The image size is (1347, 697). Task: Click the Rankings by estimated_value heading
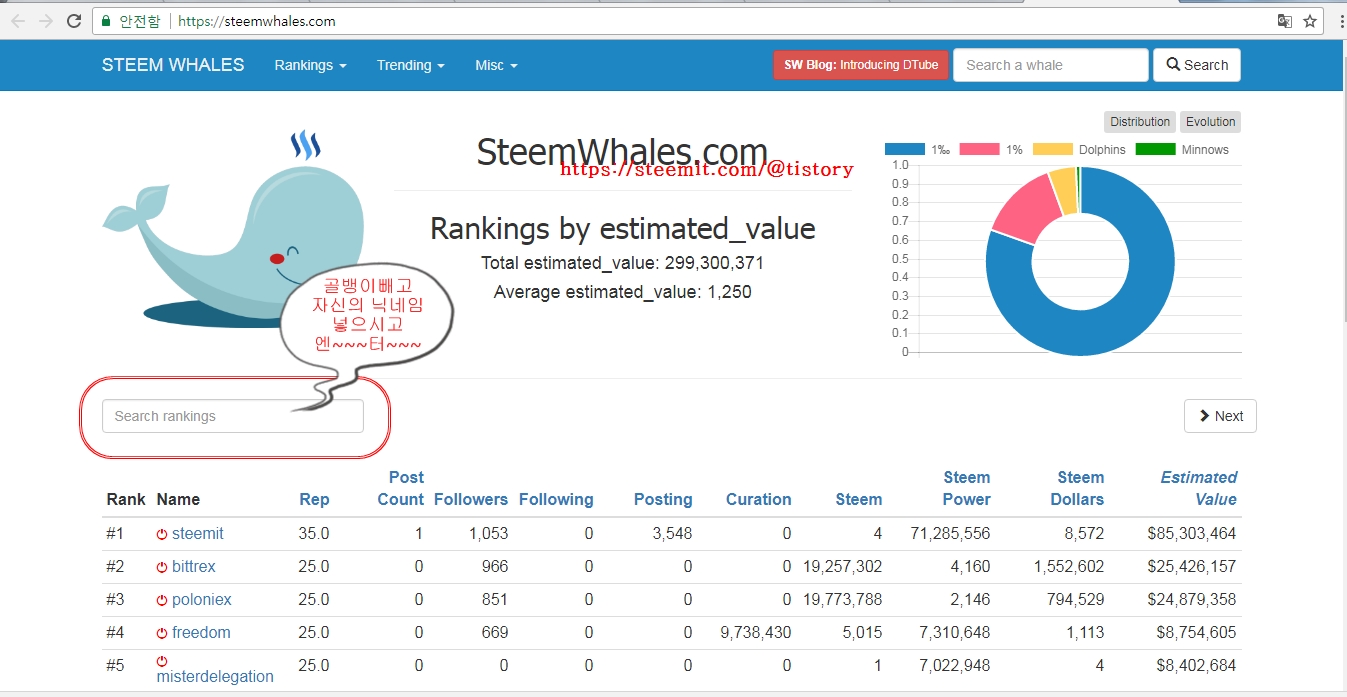622,228
